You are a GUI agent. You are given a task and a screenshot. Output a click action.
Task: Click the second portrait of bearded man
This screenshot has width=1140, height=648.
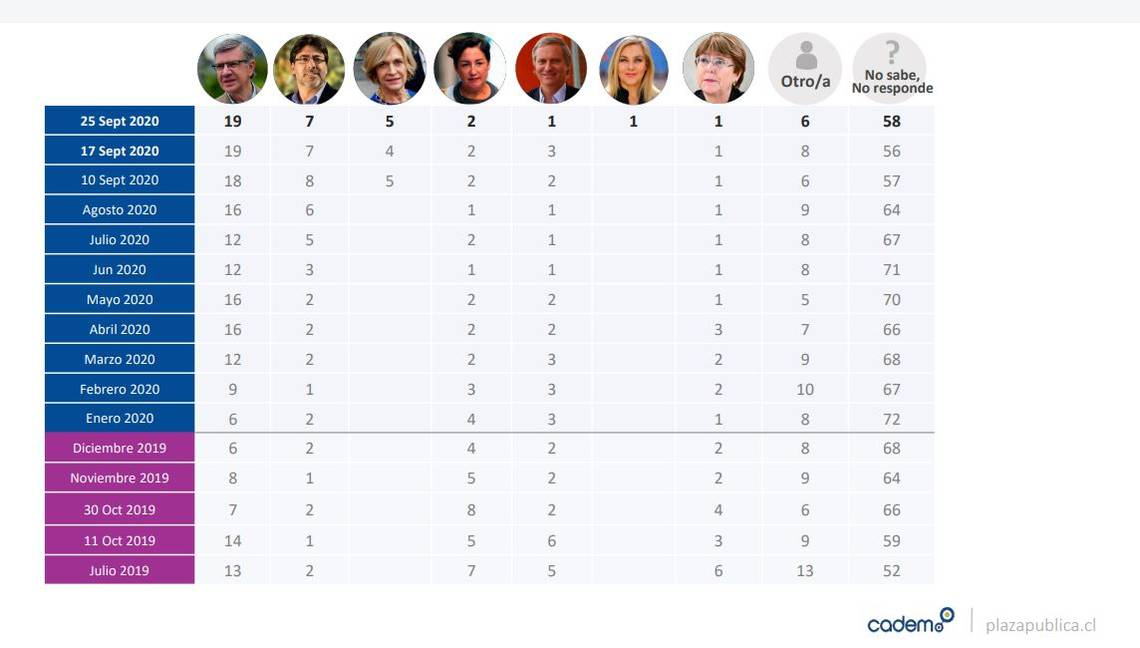click(x=310, y=68)
